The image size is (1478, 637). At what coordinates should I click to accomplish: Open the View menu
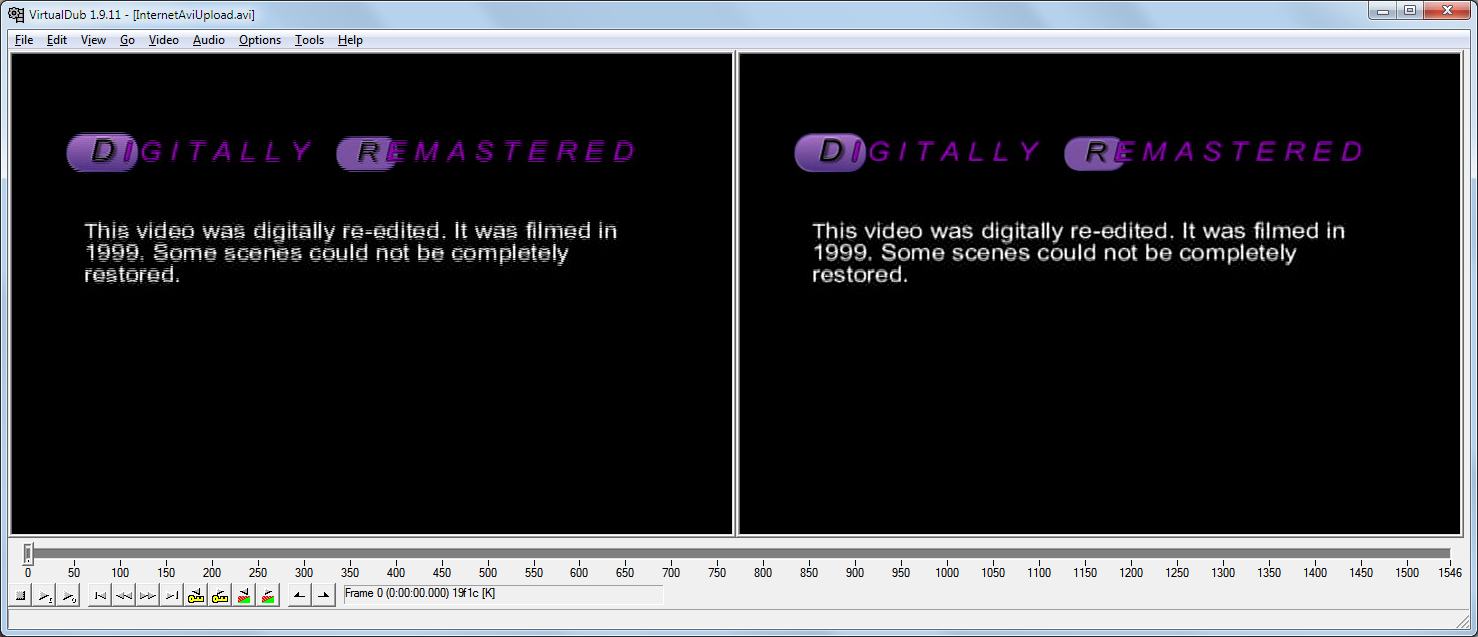[93, 40]
